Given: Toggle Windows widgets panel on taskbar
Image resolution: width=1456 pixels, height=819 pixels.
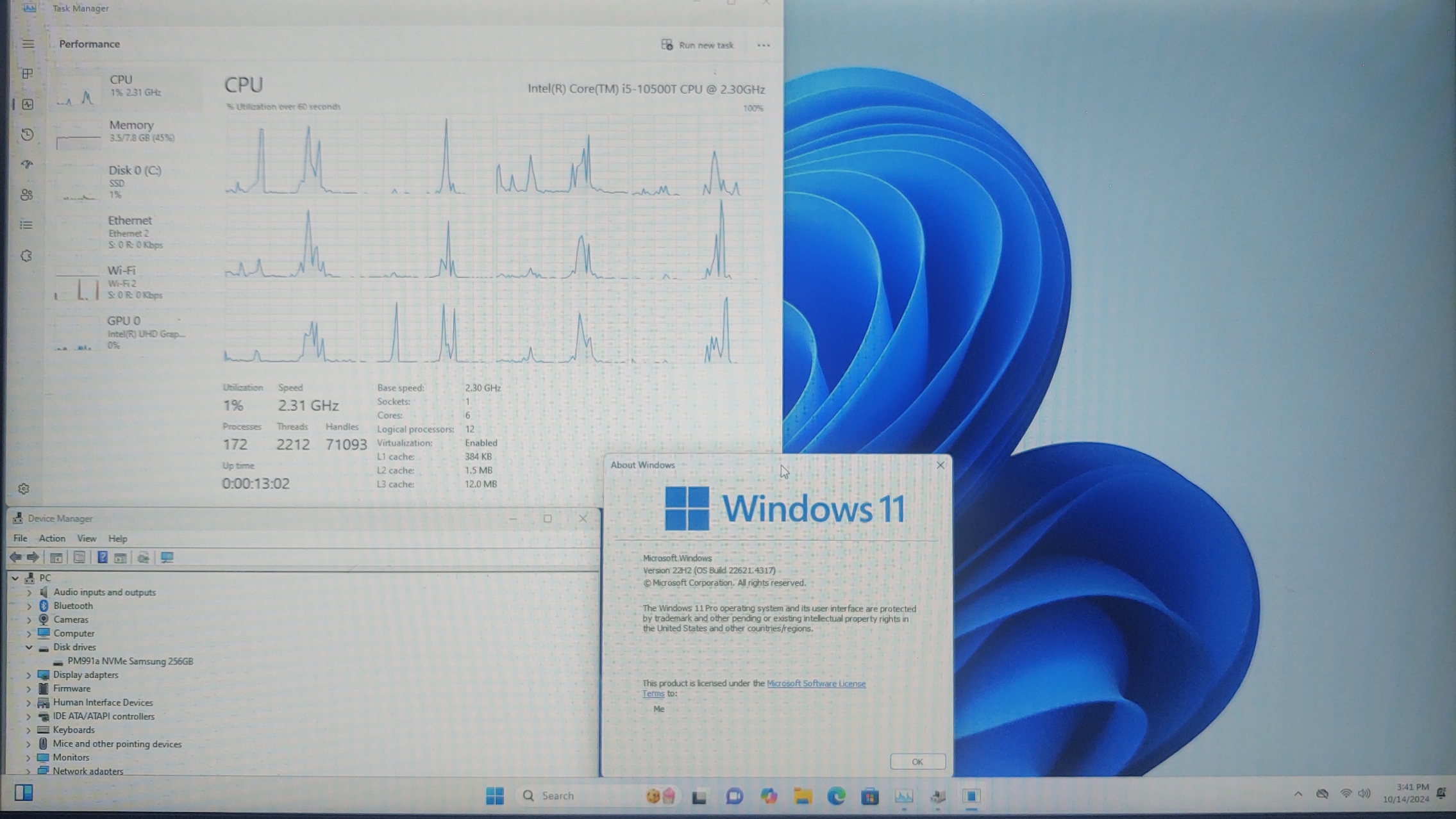Looking at the screenshot, I should point(24,793).
